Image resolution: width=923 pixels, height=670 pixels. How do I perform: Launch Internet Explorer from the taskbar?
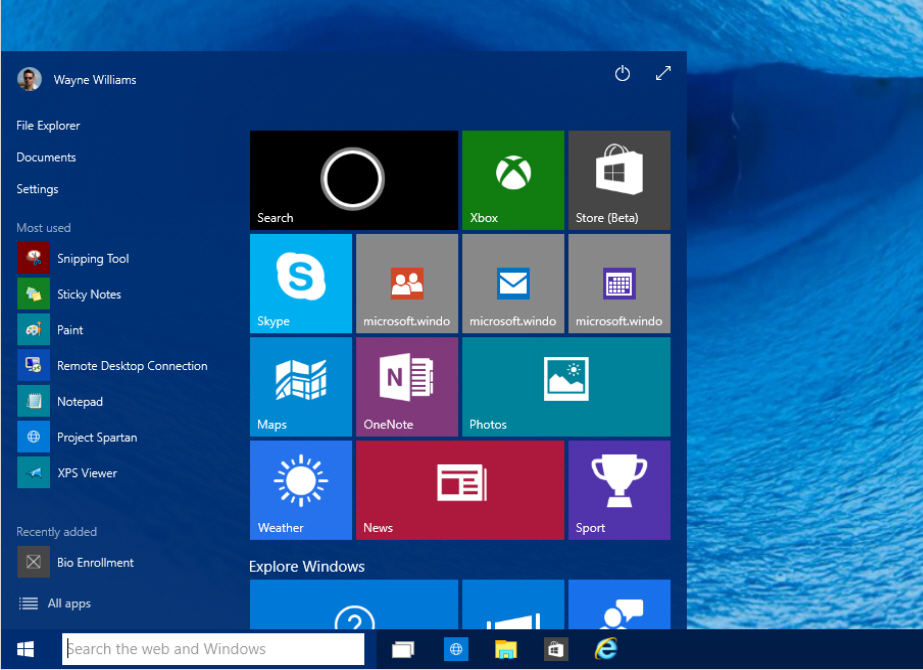[606, 649]
